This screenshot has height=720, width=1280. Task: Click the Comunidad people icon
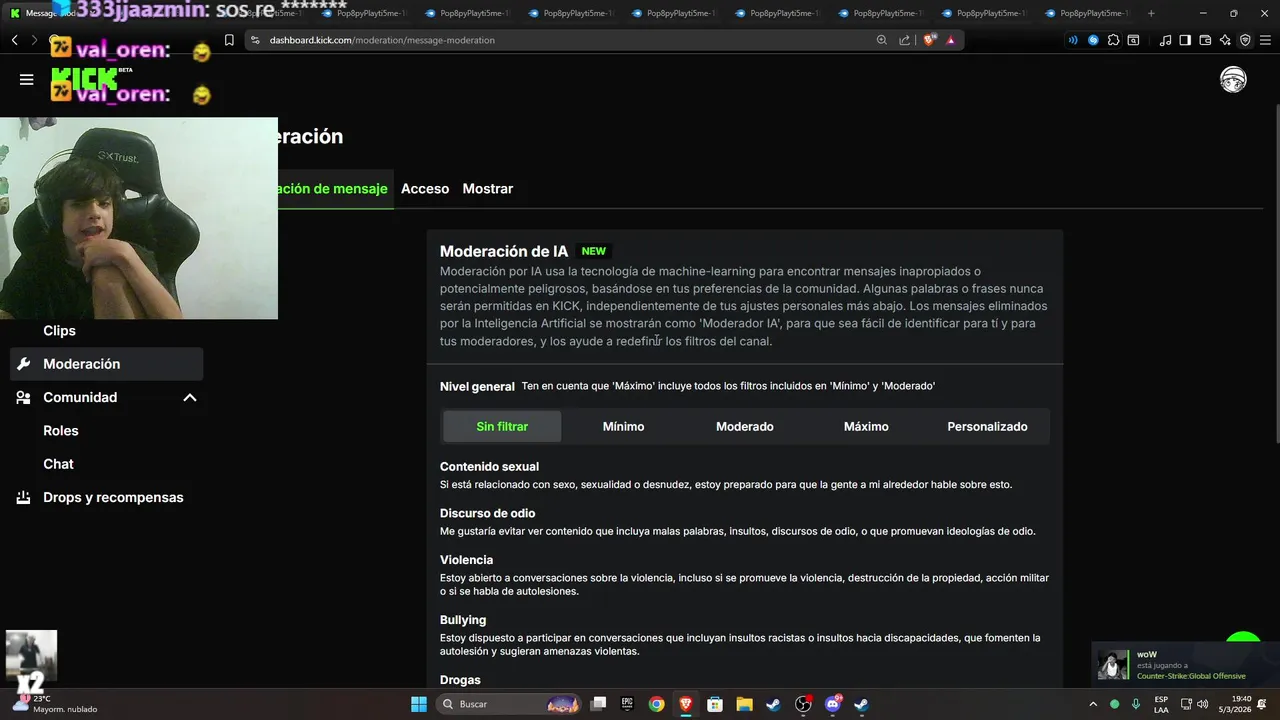click(x=24, y=397)
